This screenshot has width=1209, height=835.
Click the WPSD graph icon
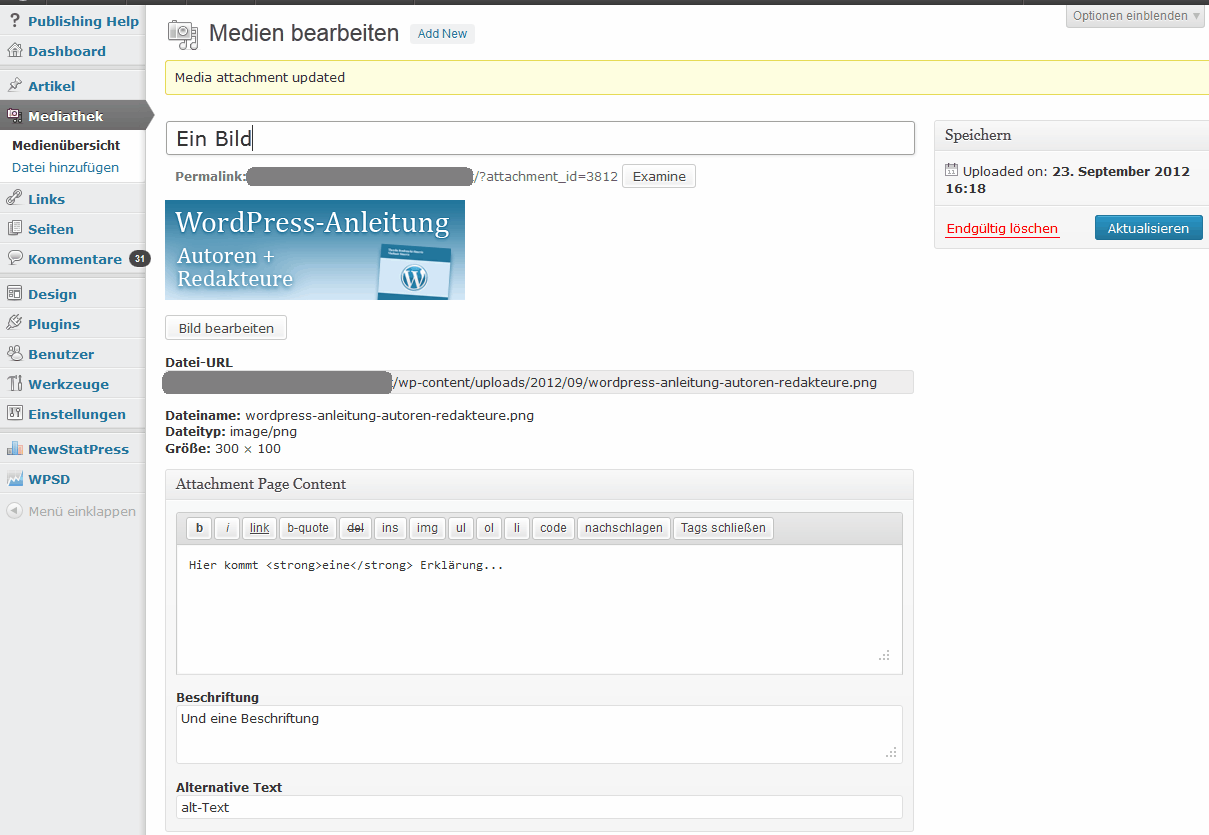[14, 479]
